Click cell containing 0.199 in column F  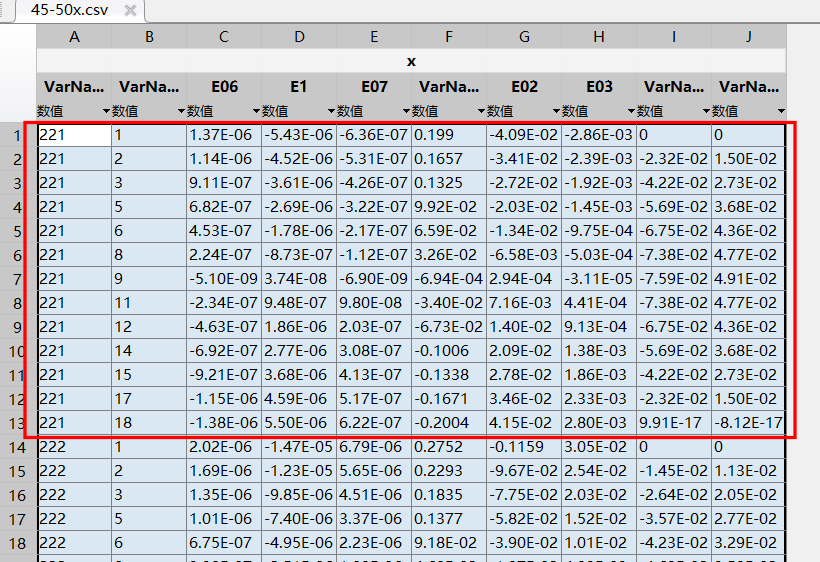tap(448, 135)
